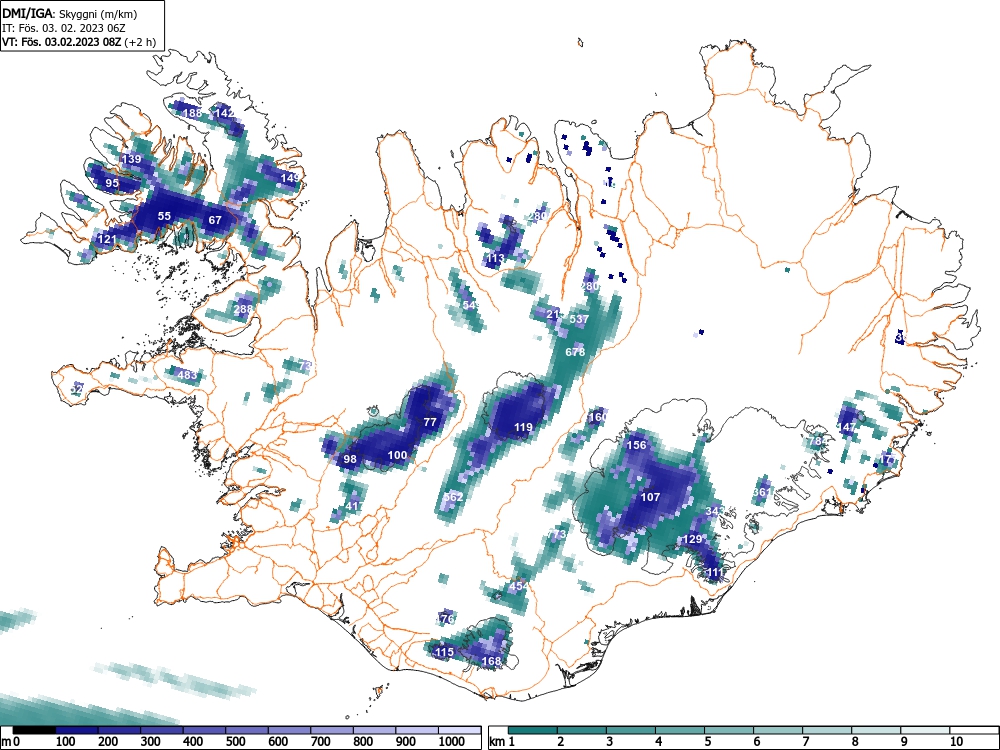Screen dimensions: 1000x750
Task: Click the map value "98"
Action: (349, 459)
